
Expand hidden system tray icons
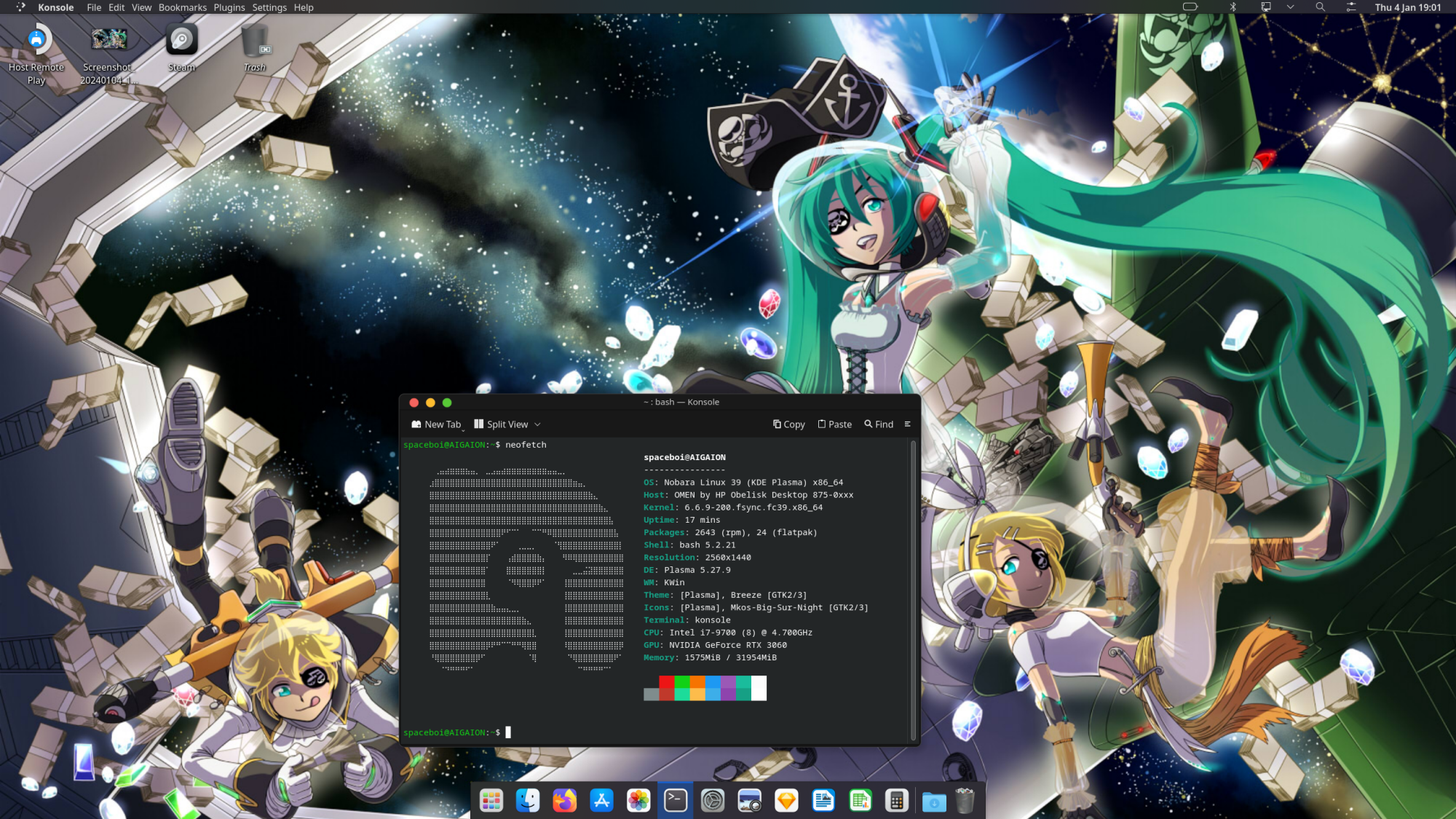1290,7
